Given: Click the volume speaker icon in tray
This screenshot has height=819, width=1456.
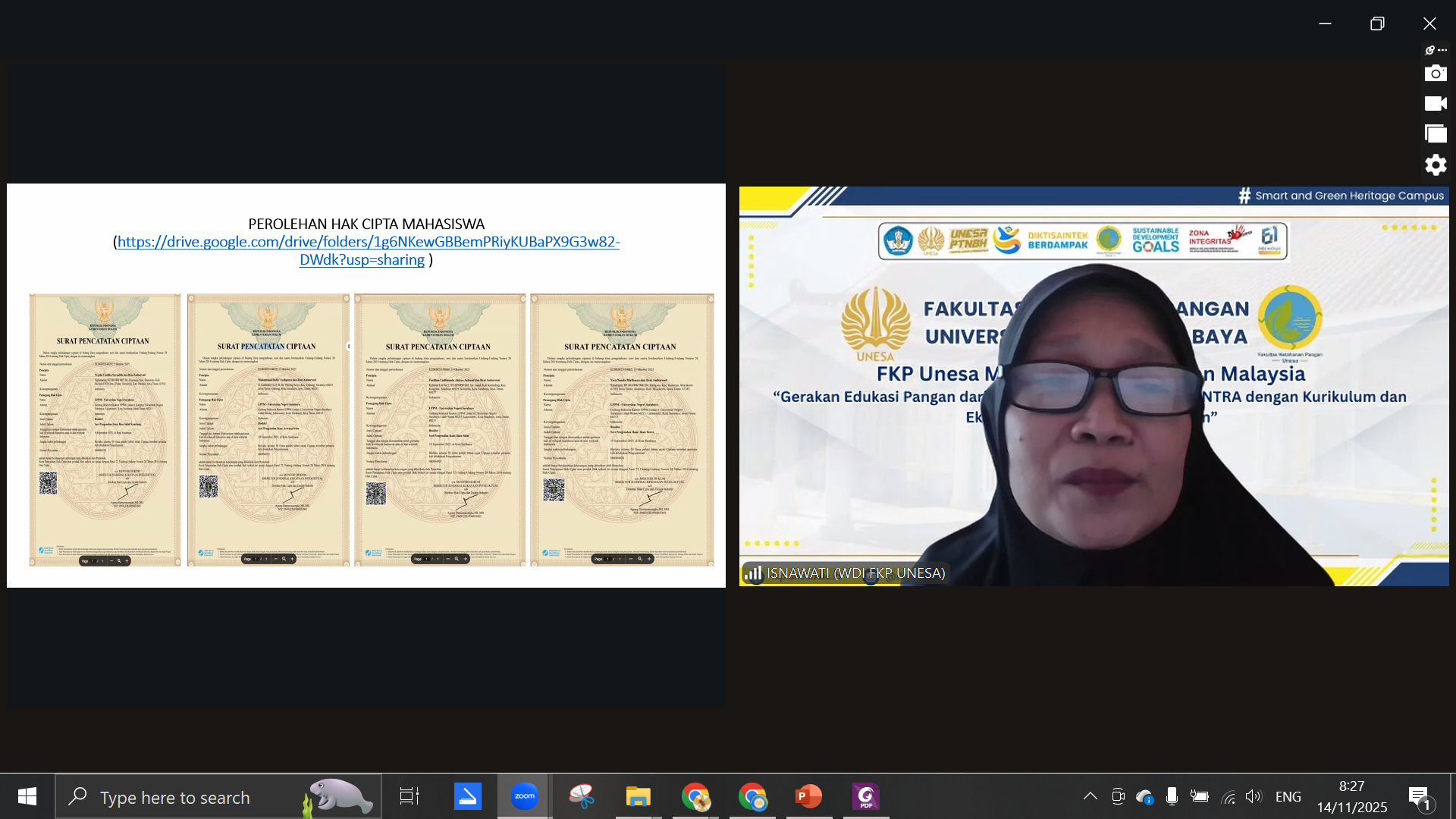Looking at the screenshot, I should pyautogui.click(x=1253, y=796).
